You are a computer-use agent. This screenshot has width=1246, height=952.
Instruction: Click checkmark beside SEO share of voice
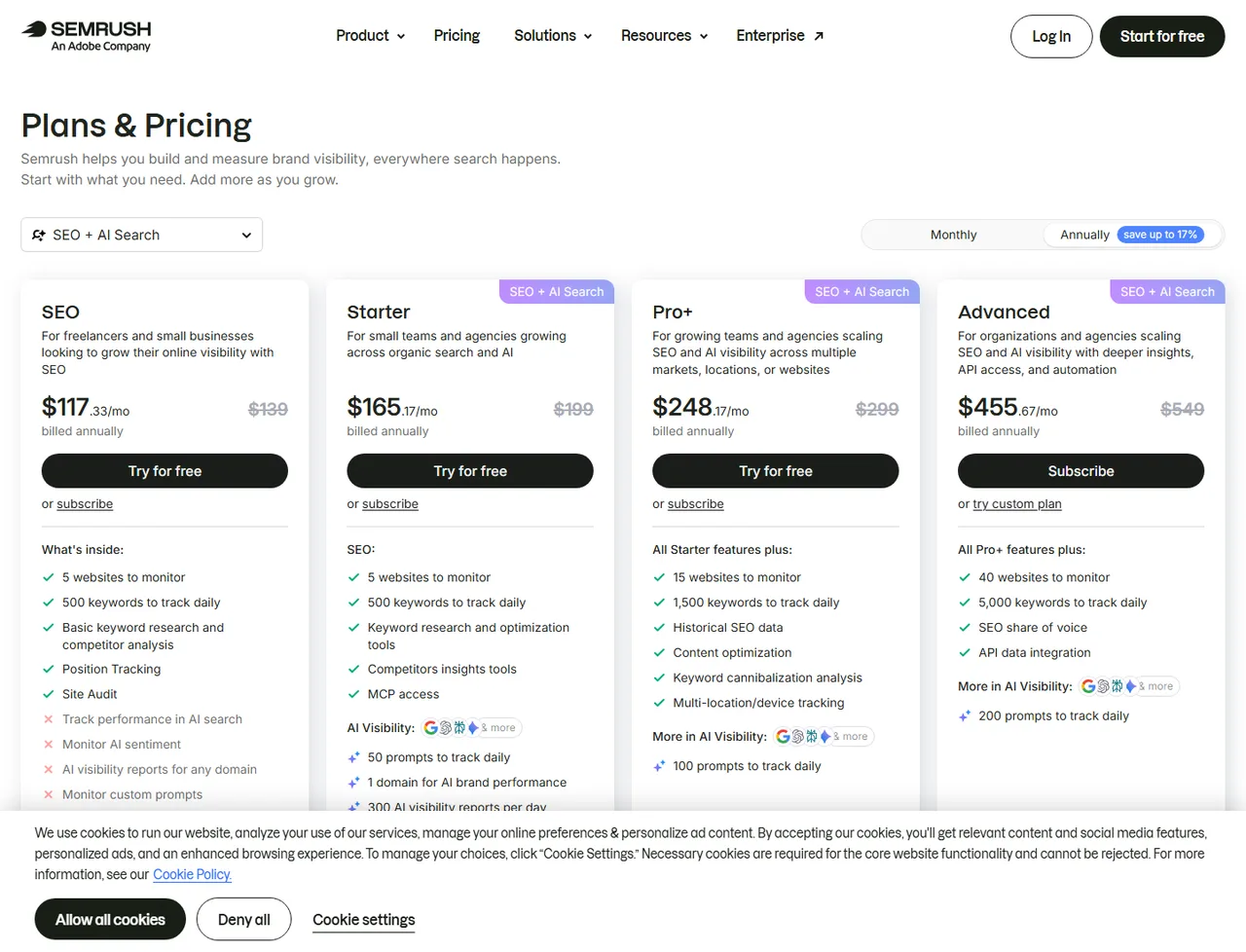tap(965, 628)
